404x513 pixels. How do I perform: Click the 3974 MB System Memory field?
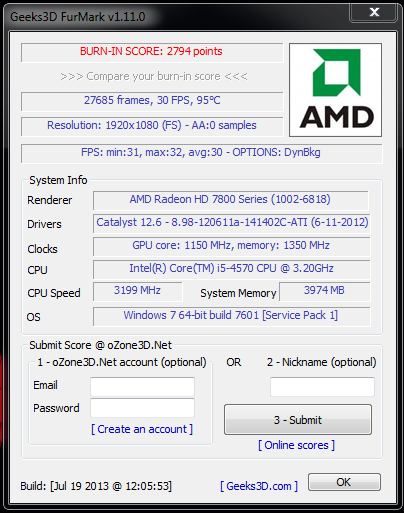tap(325, 291)
